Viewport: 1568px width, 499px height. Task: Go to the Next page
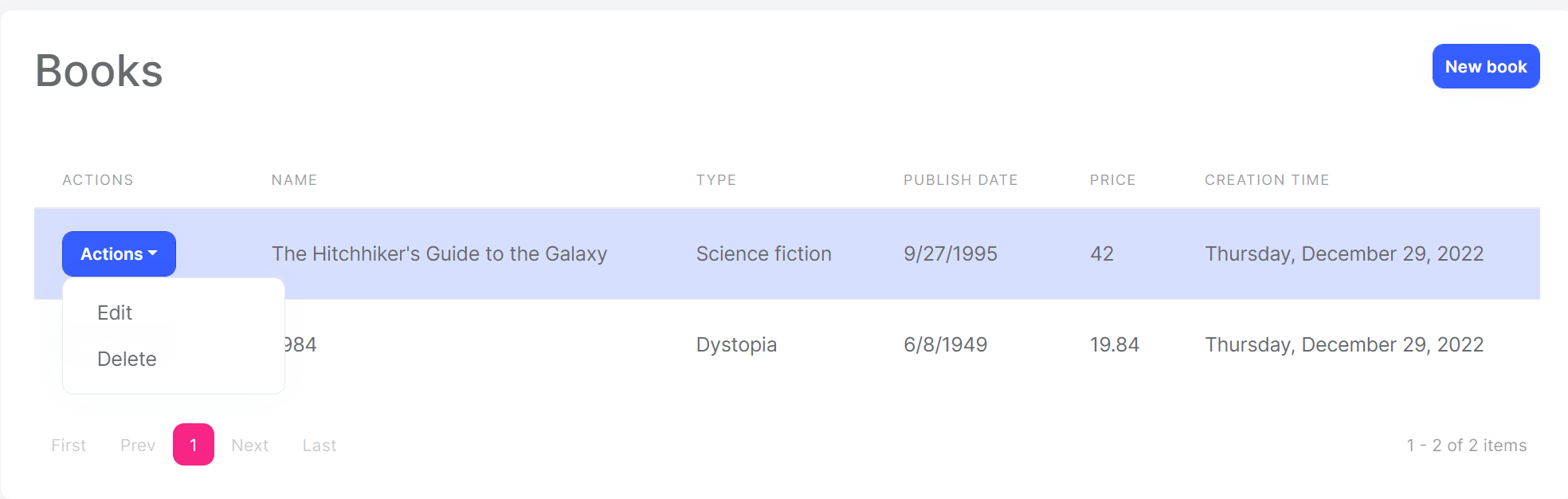(249, 445)
